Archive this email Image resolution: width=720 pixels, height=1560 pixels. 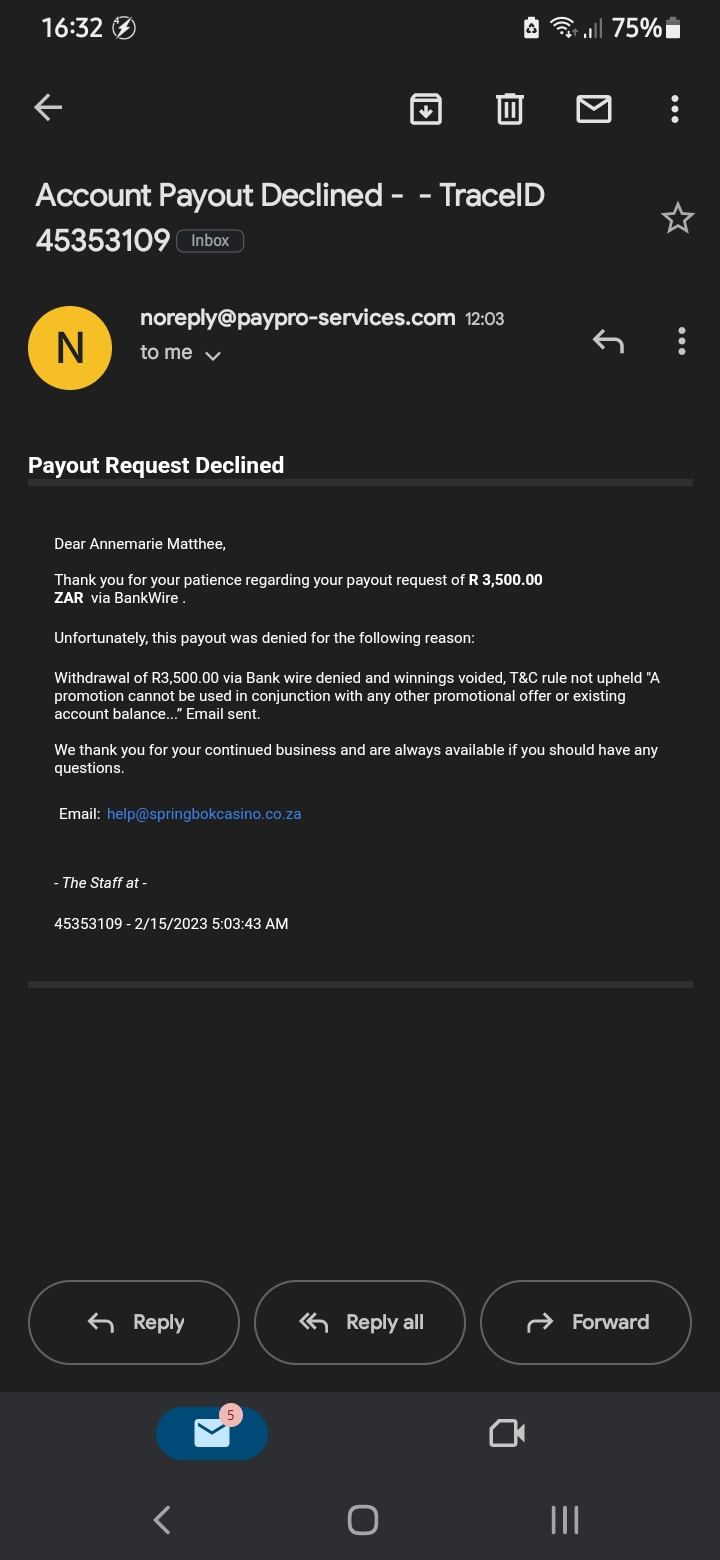[x=426, y=108]
